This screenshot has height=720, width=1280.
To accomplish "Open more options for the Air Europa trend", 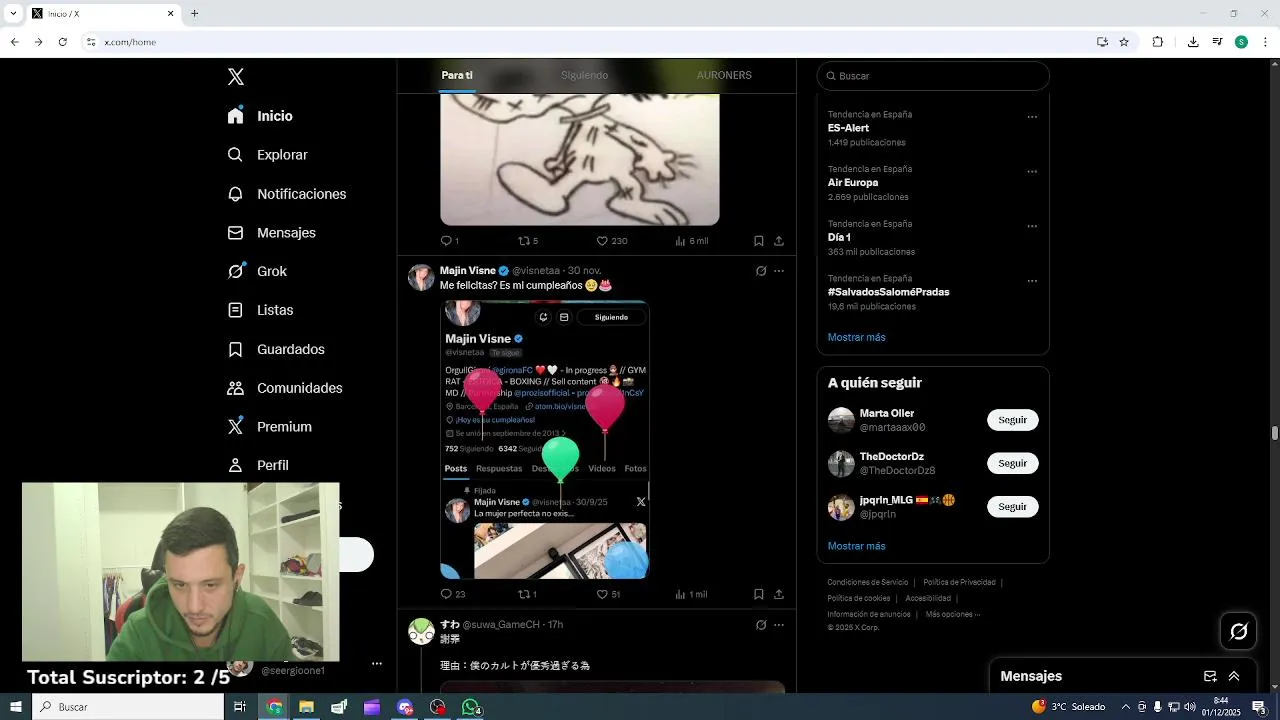I will tap(1032, 172).
